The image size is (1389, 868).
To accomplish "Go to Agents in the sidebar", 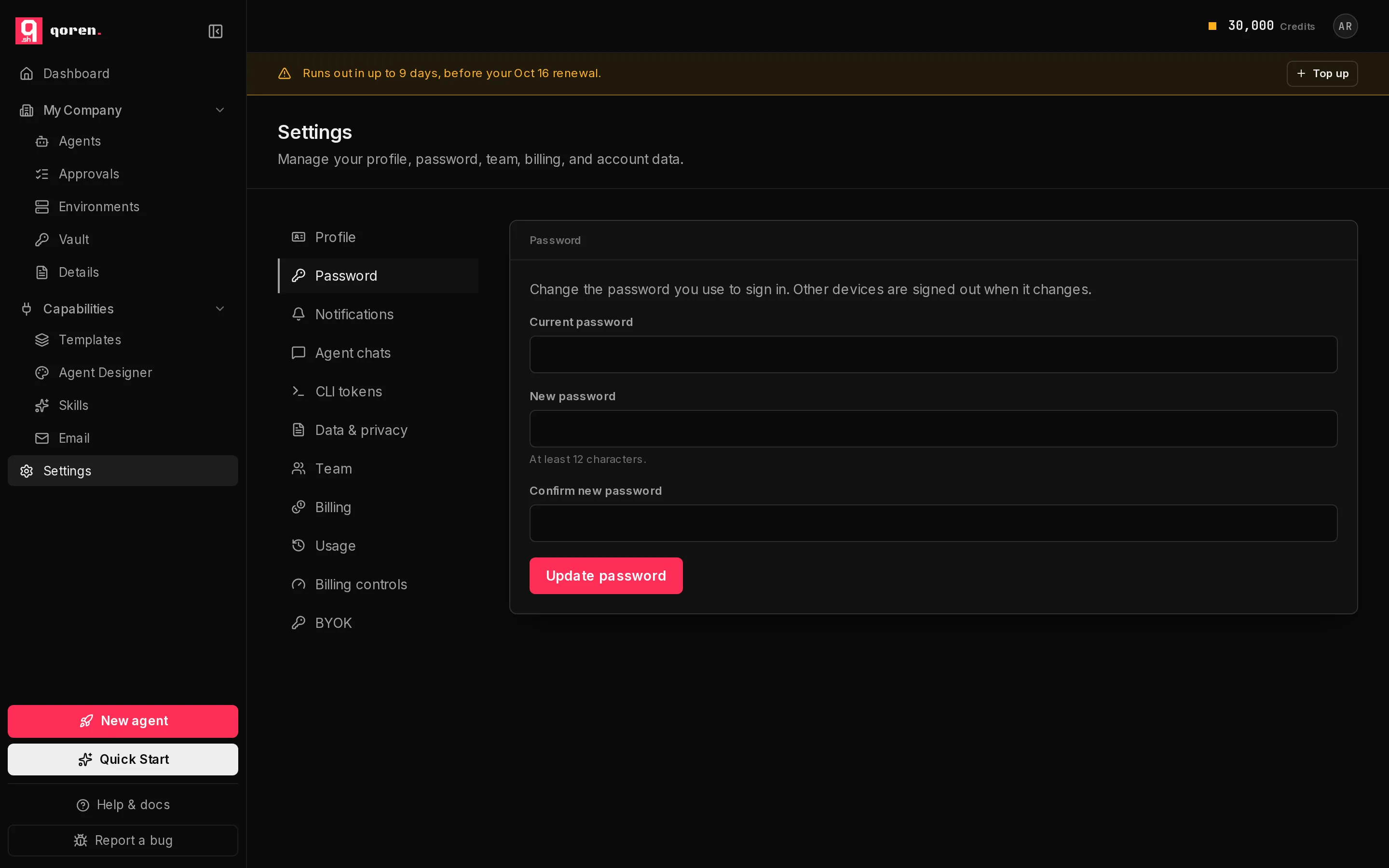I will pos(130,141).
